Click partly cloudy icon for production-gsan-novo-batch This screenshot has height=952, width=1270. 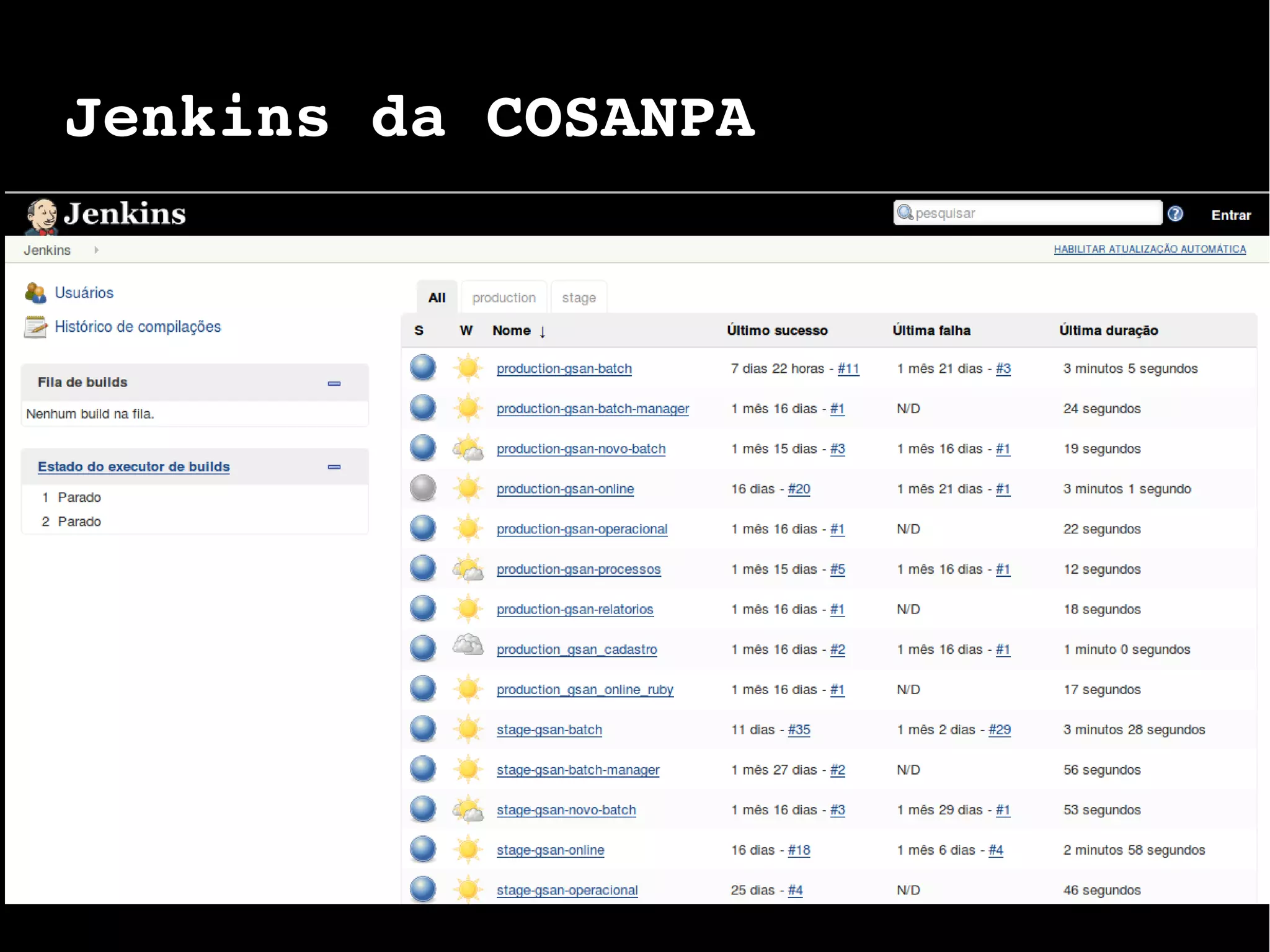(468, 448)
